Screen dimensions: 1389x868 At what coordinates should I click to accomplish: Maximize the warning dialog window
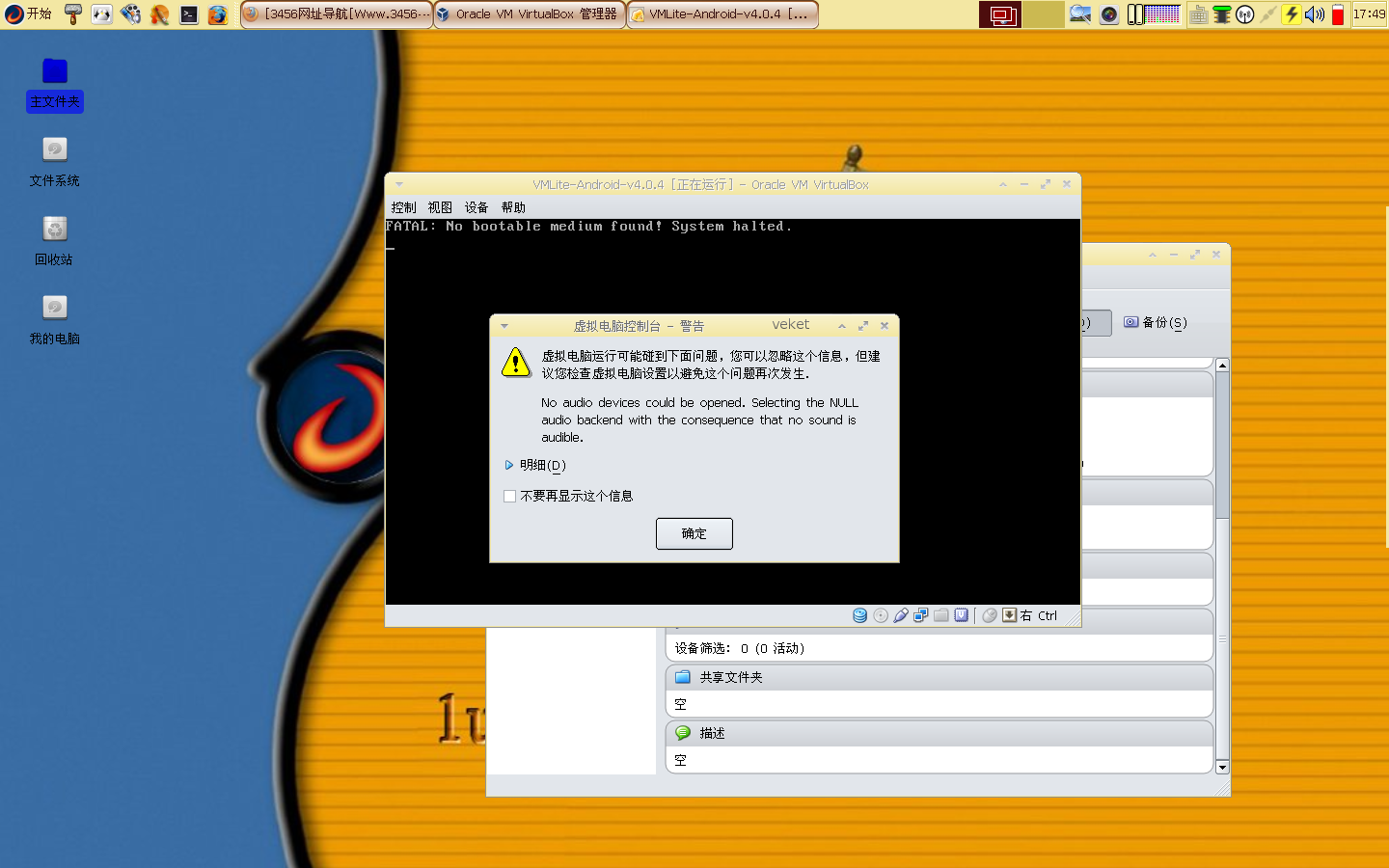(863, 326)
